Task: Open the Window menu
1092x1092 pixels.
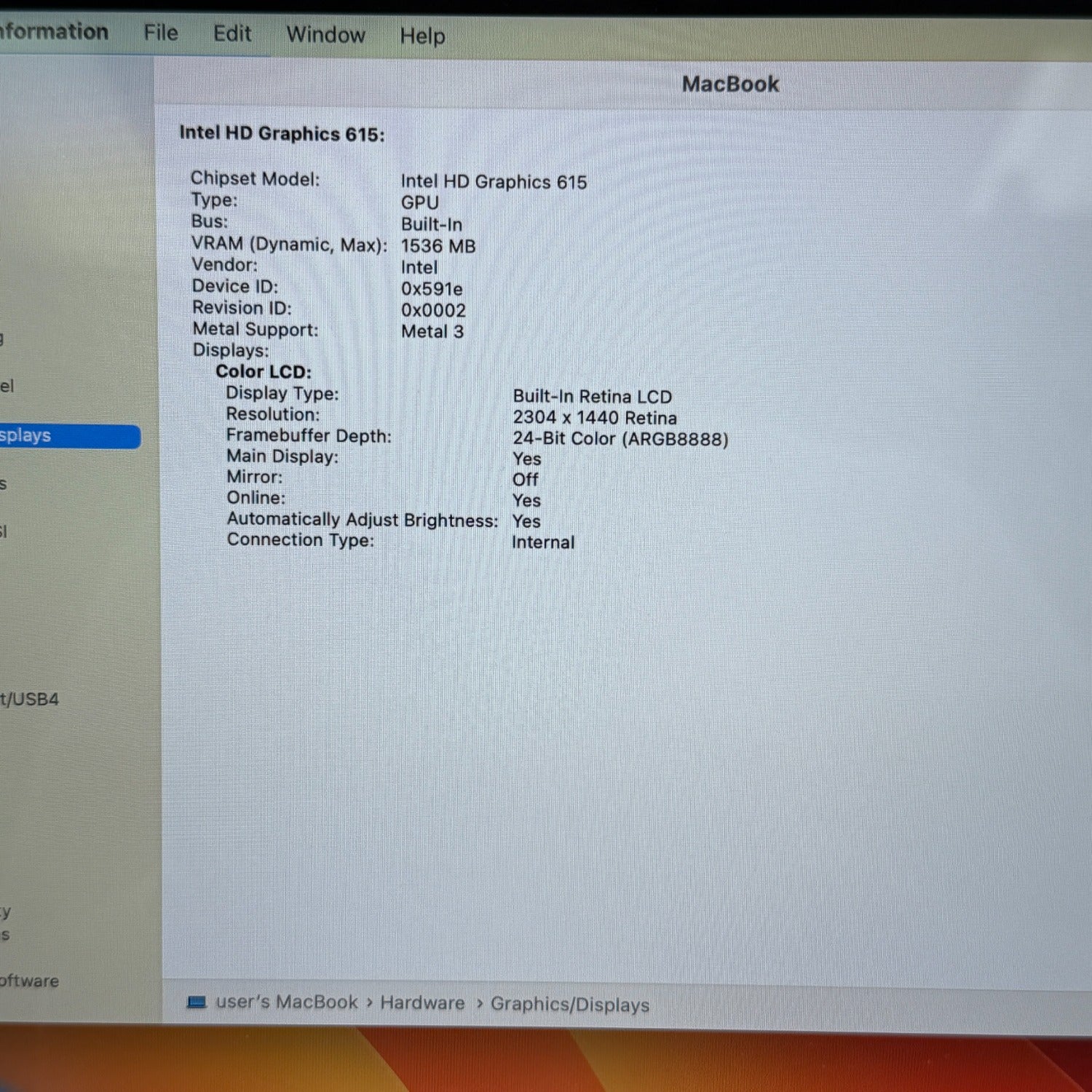Action: click(325, 35)
